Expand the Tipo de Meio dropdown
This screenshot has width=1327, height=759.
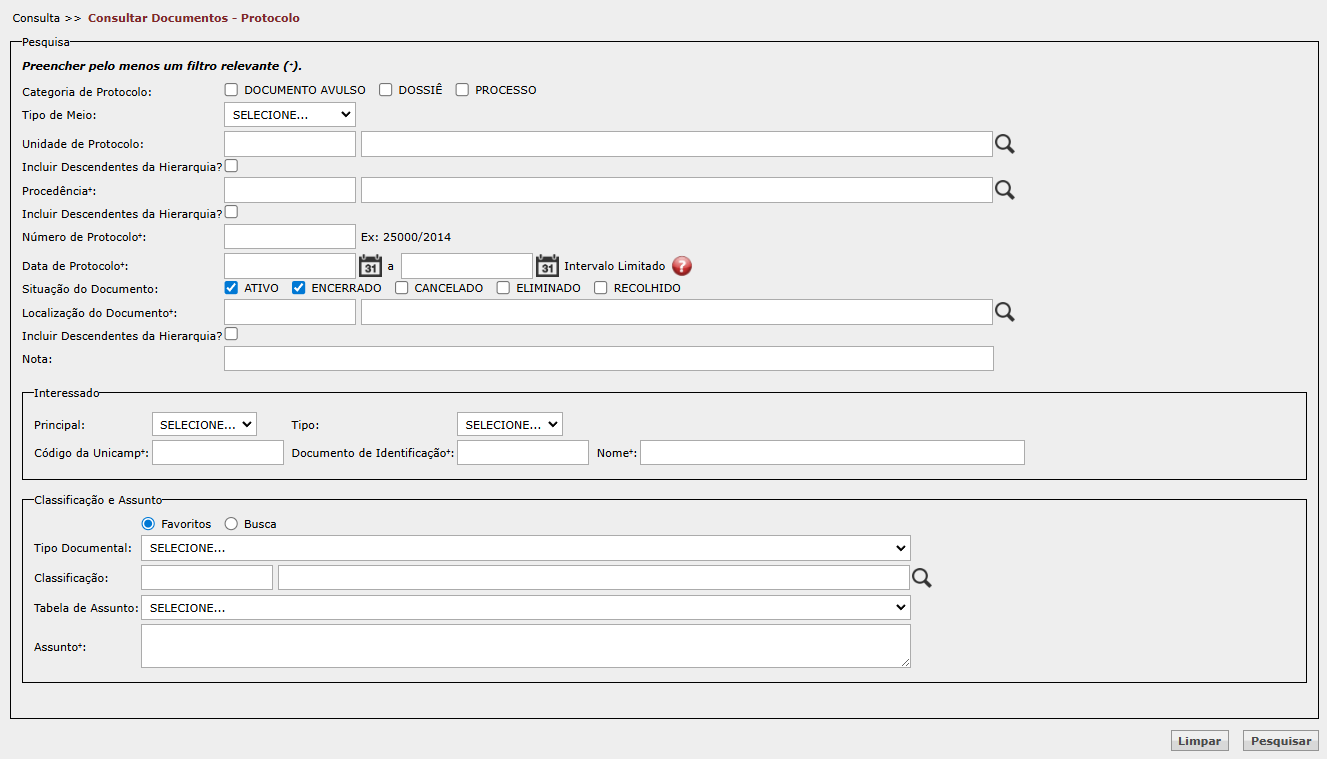tap(290, 115)
